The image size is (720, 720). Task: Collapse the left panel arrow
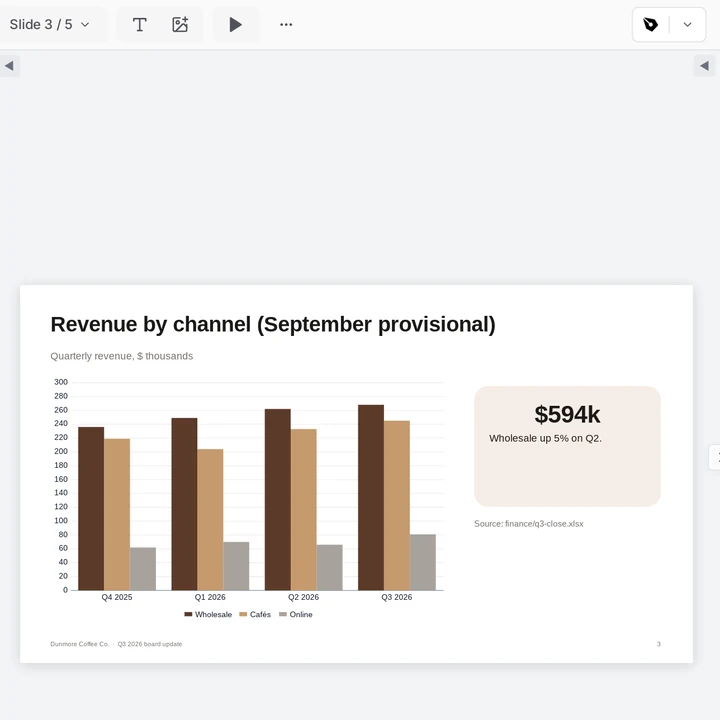tap(9, 66)
